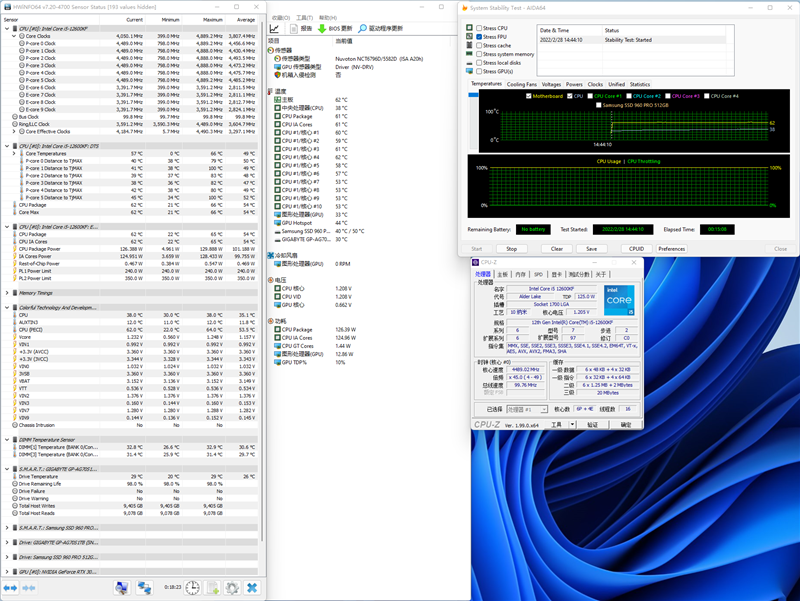The height and width of the screenshot is (601, 800).
Task: Switch to the Voltages tab in AIDA64
Action: click(x=551, y=84)
